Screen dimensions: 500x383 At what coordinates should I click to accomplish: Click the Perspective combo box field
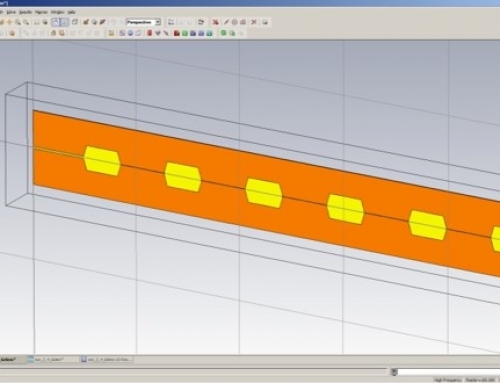coord(143,22)
